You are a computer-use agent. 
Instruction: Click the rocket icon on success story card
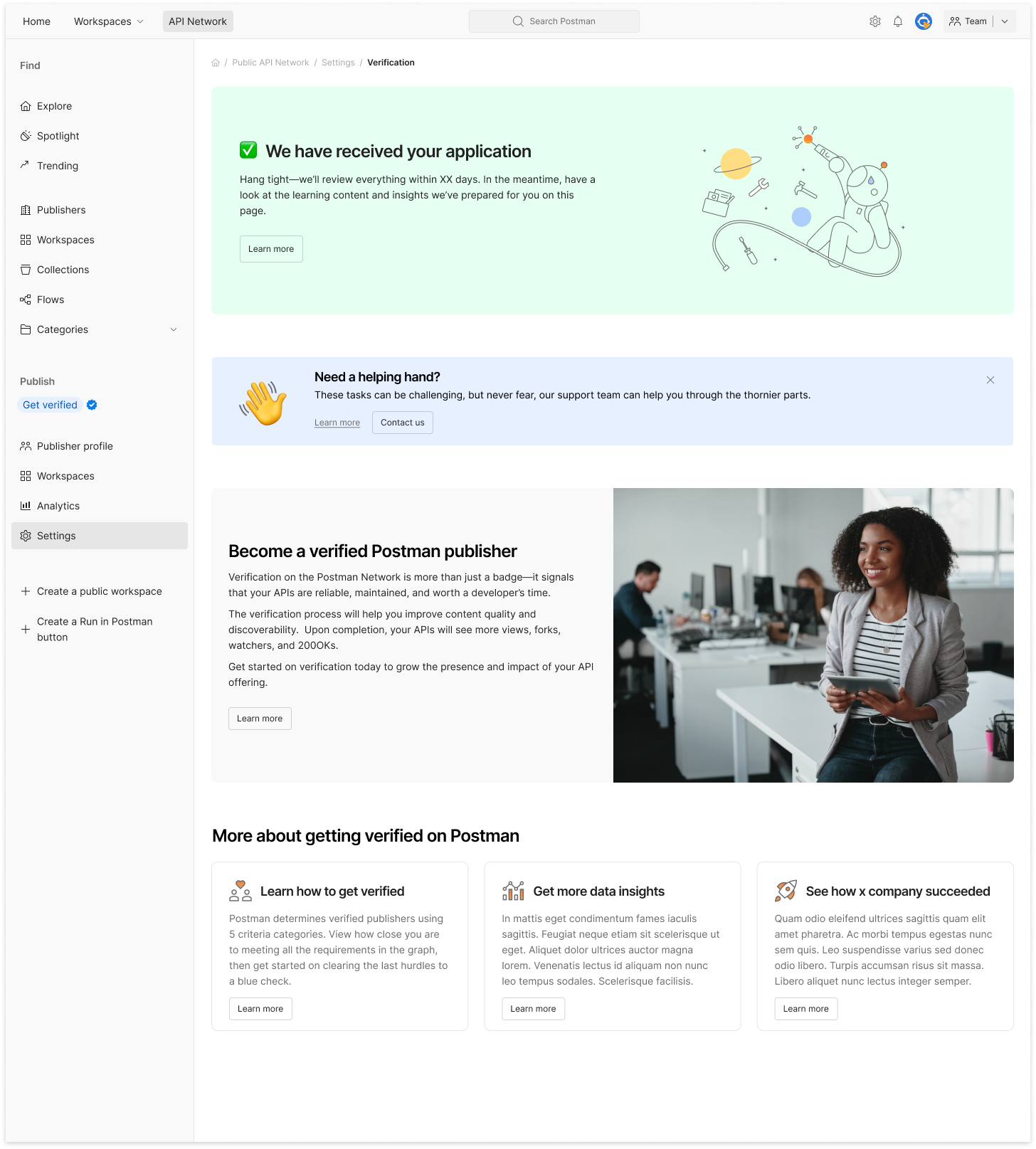click(786, 891)
